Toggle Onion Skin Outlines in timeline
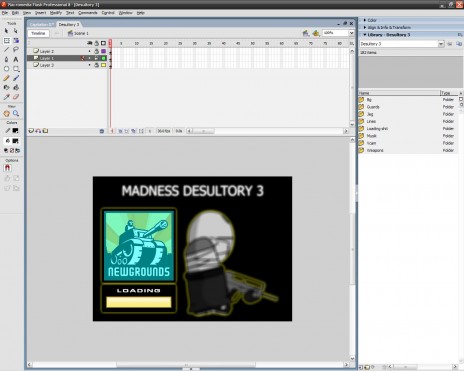The image size is (464, 371). (126, 131)
